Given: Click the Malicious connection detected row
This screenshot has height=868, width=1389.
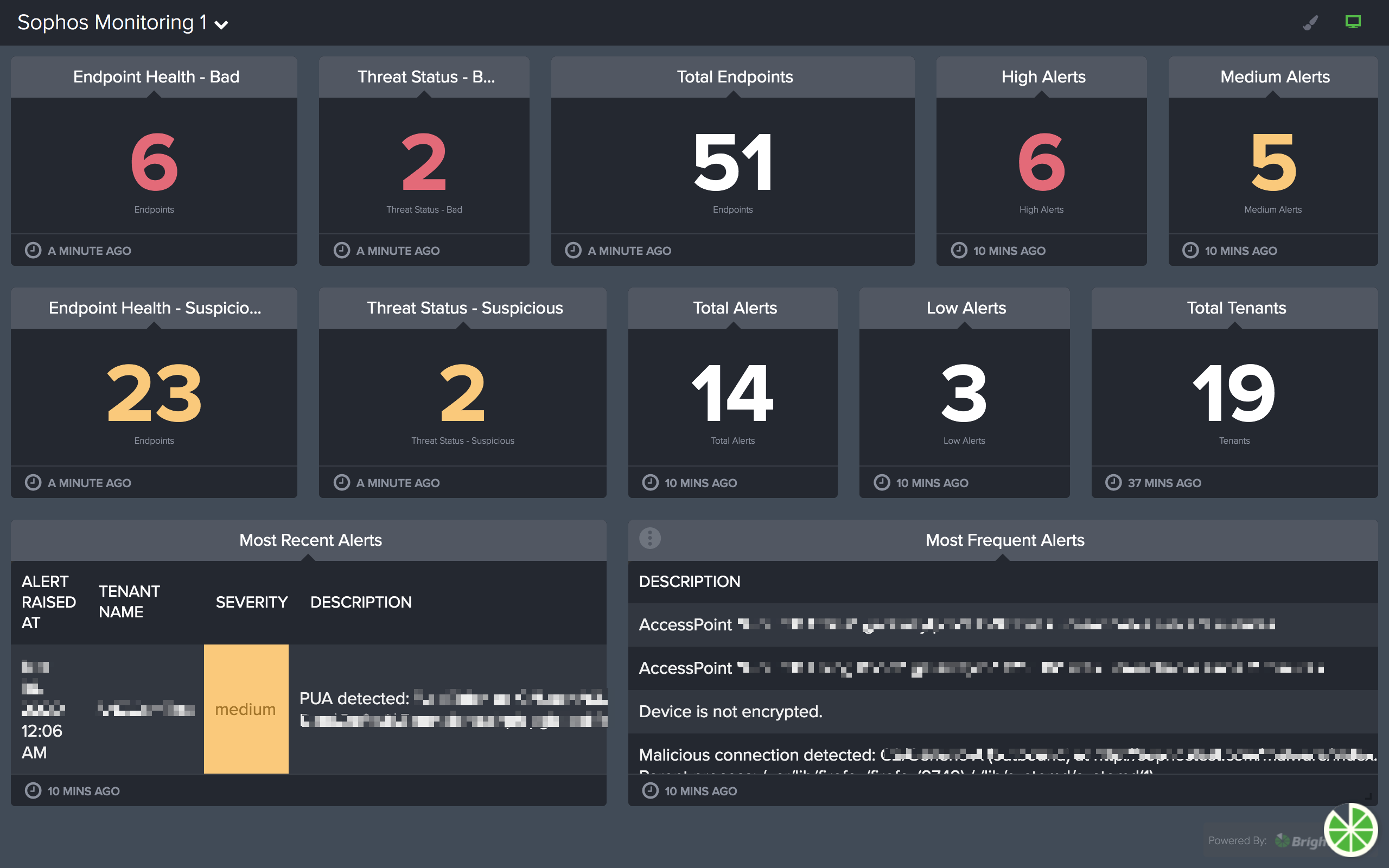Looking at the screenshot, I should click(1003, 754).
